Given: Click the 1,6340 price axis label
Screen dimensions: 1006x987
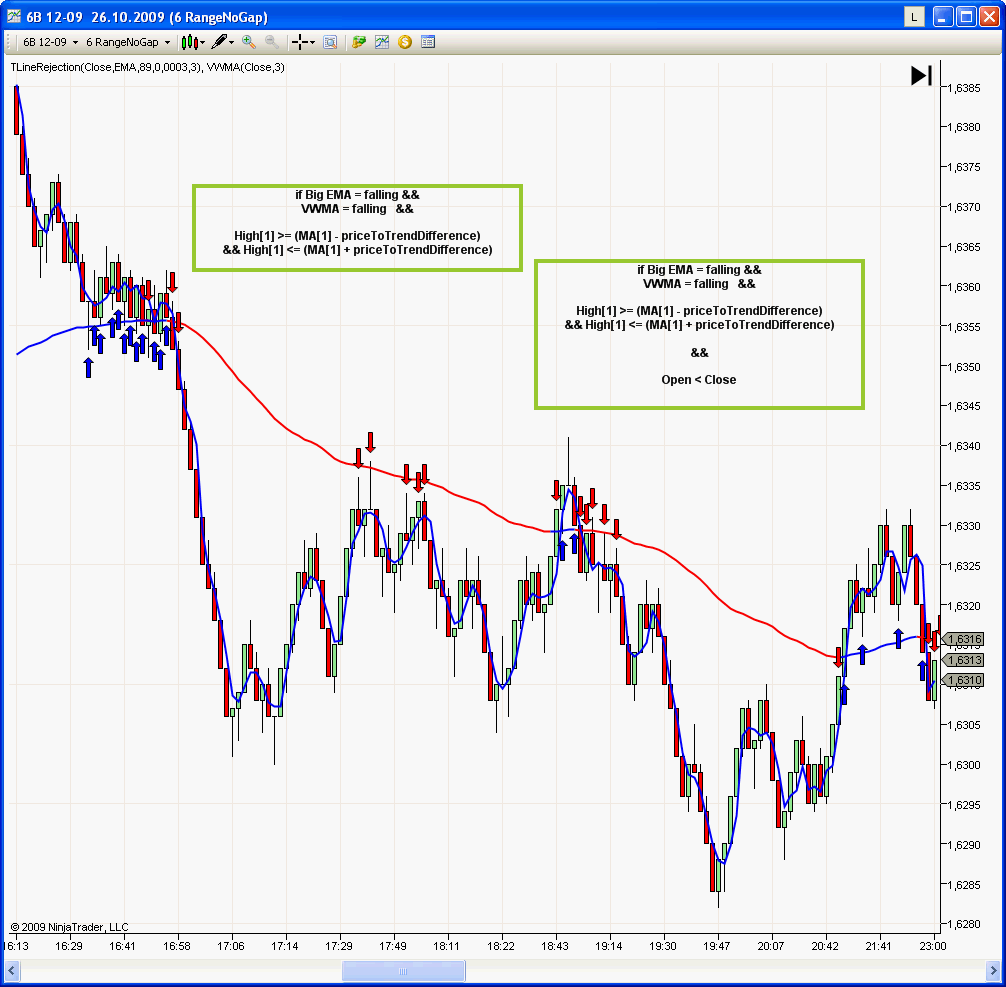Looking at the screenshot, I should coord(964,446).
